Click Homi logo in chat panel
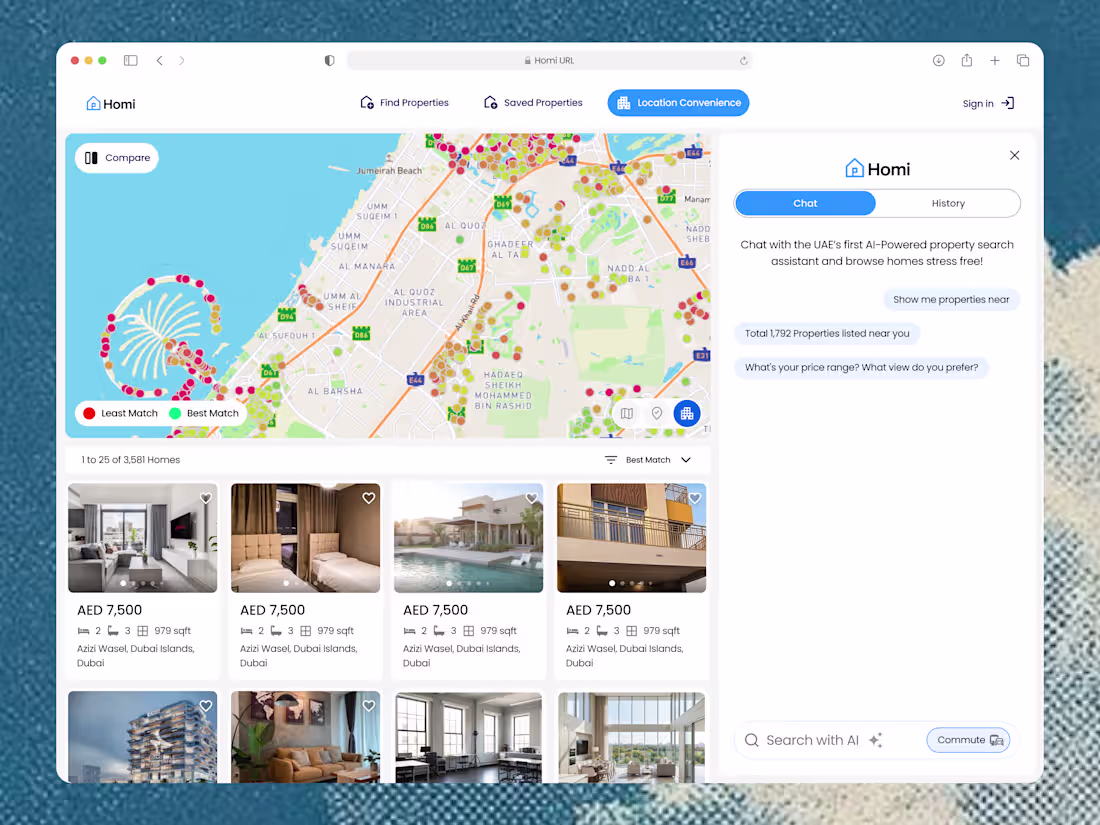This screenshot has width=1100, height=825. [877, 169]
